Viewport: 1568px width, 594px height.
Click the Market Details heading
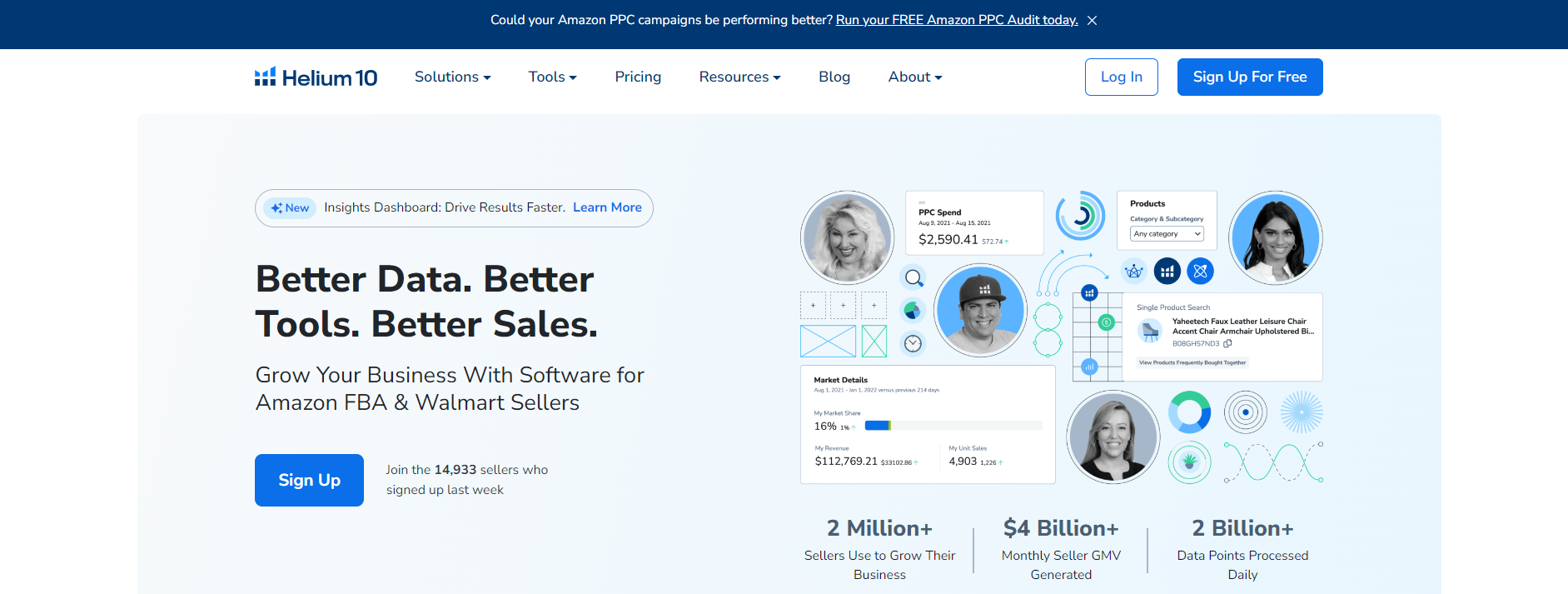(840, 380)
